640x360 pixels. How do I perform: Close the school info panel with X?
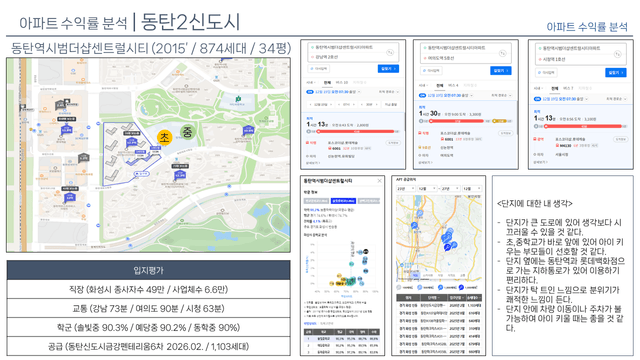point(379,181)
